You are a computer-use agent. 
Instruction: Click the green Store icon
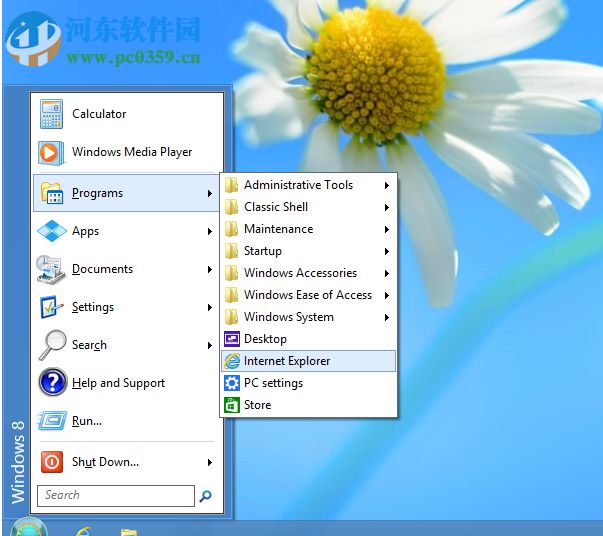tap(232, 405)
